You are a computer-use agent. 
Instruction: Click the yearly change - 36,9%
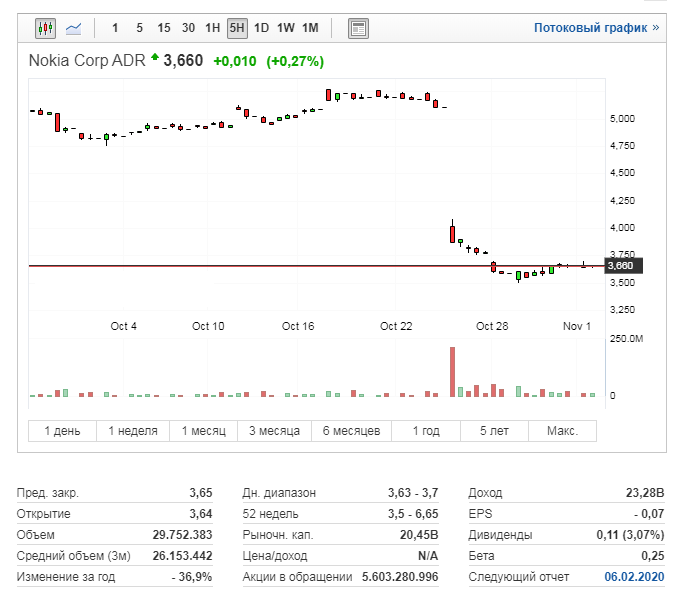point(192,577)
